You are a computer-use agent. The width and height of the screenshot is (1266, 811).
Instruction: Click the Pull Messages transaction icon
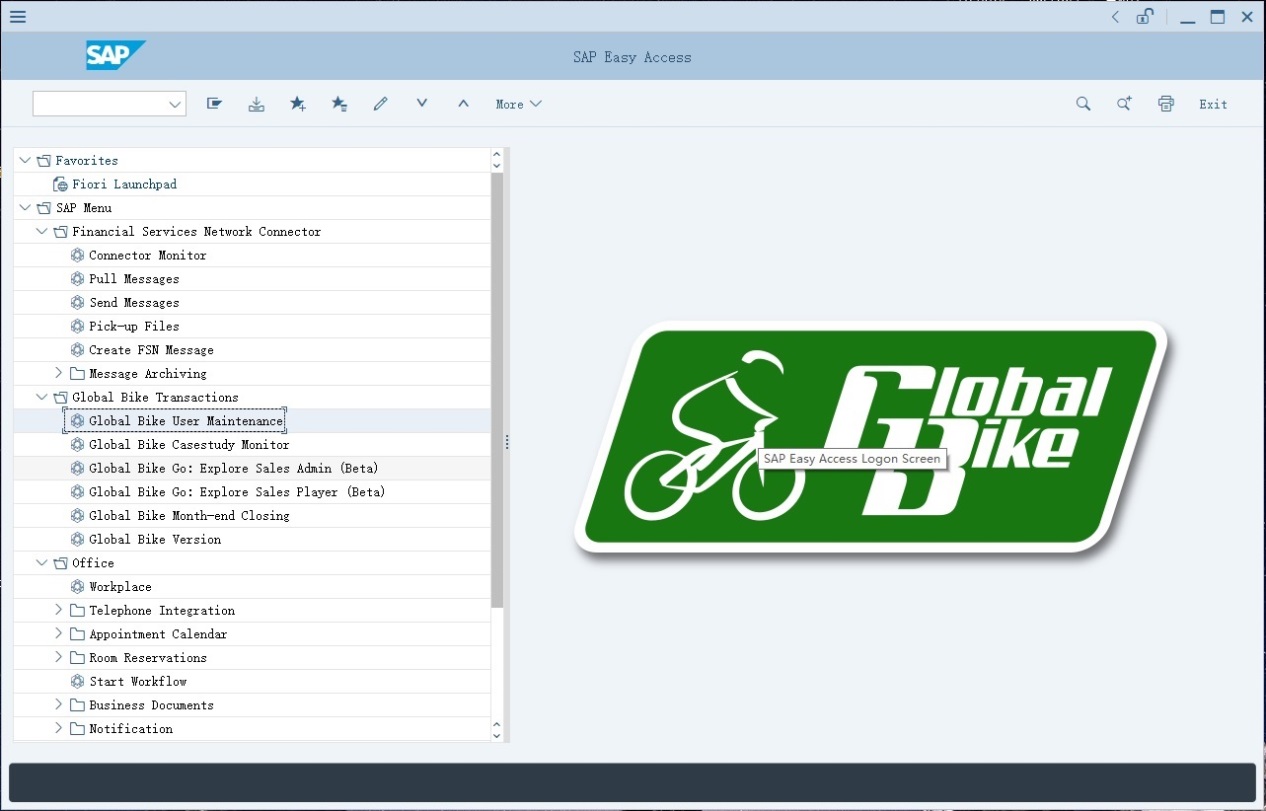78,279
